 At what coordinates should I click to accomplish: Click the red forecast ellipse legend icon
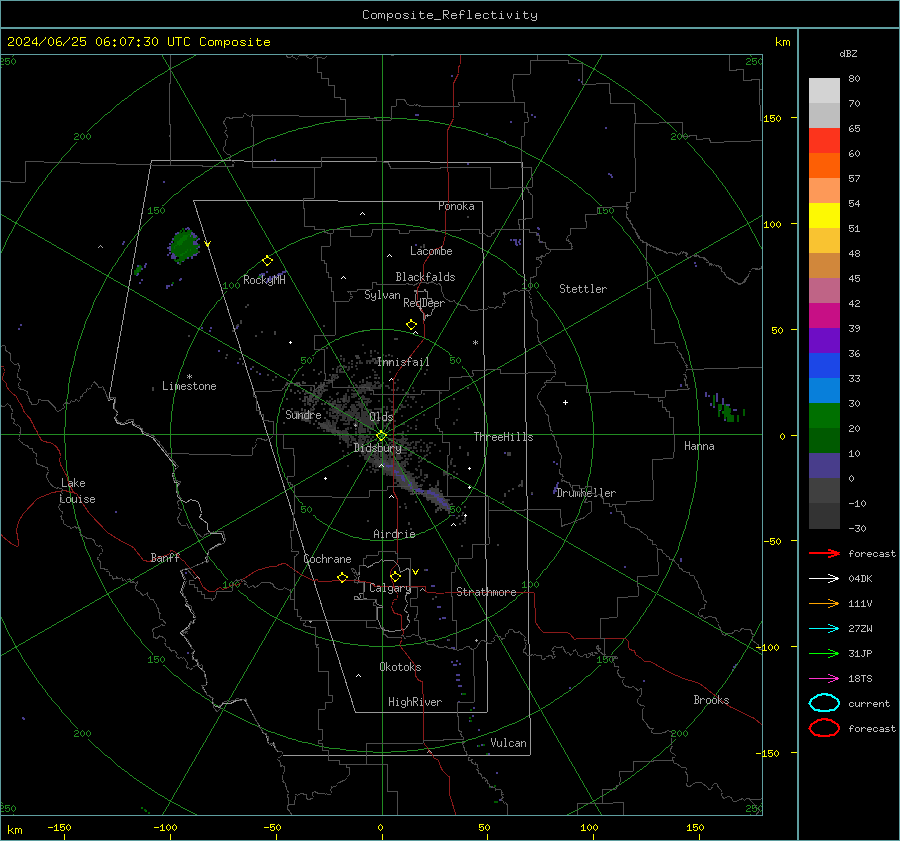[824, 728]
